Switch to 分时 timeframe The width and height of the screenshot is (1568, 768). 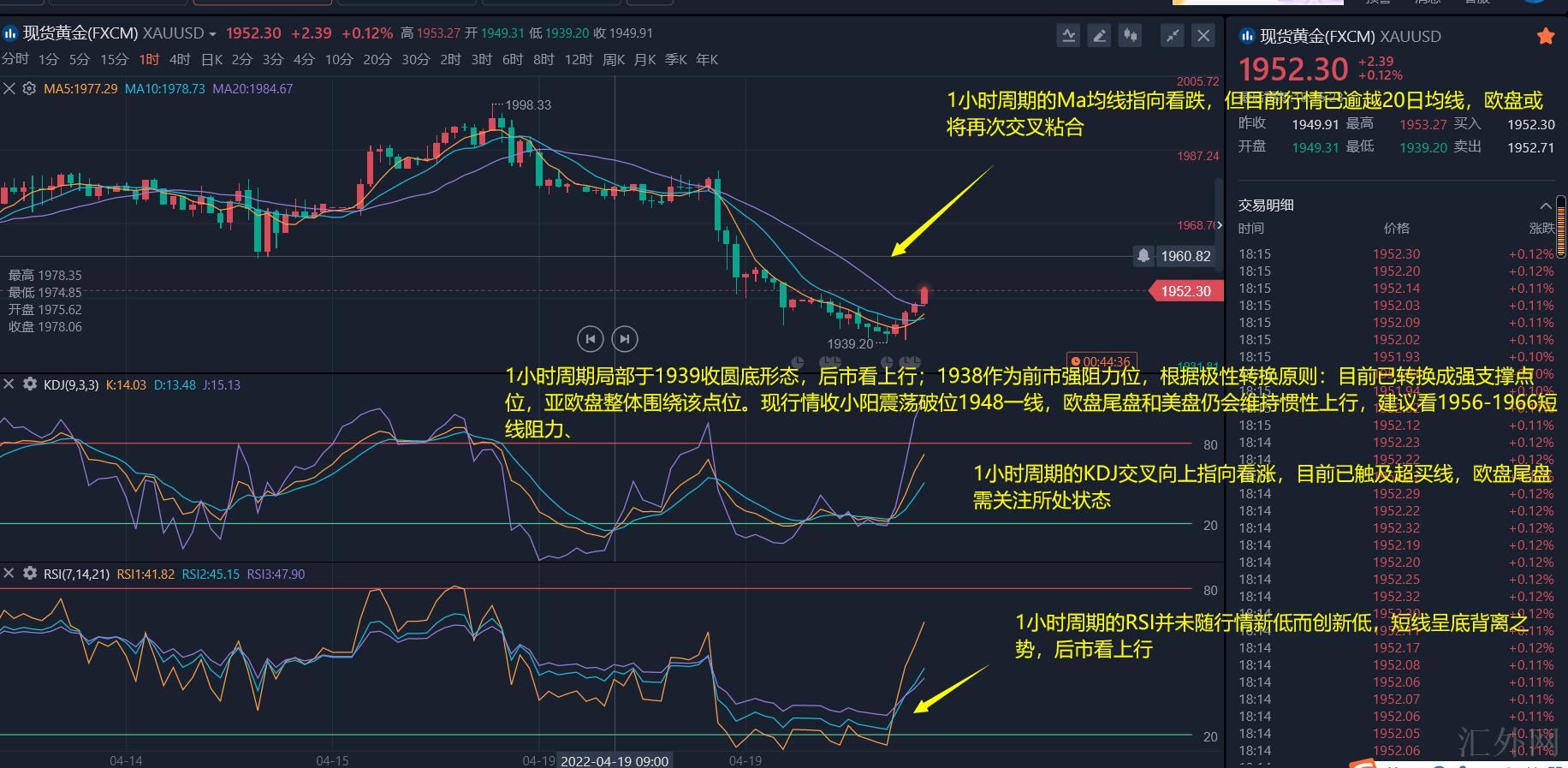pyautogui.click(x=15, y=59)
